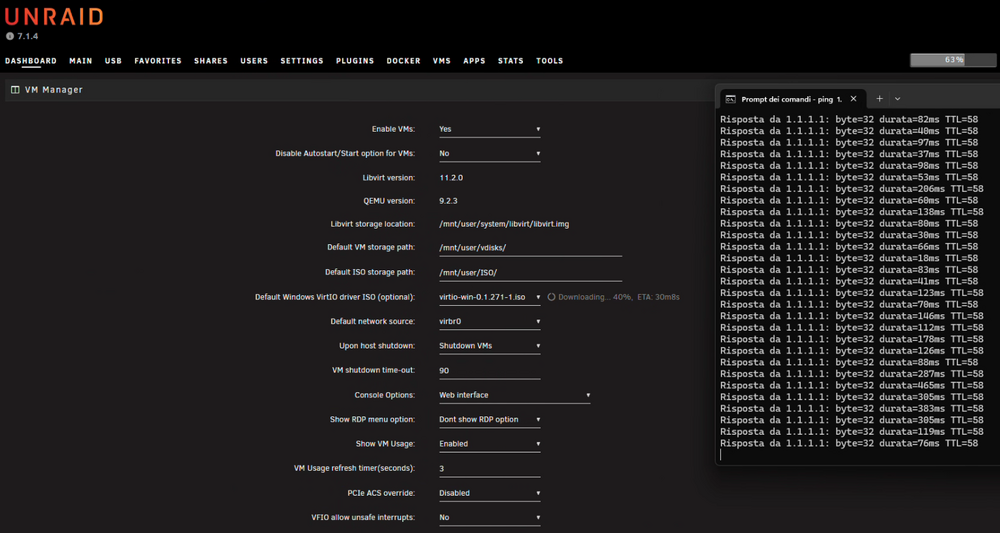This screenshot has width=1000, height=533.
Task: Open the Enable VMs dropdown
Action: [489, 129]
